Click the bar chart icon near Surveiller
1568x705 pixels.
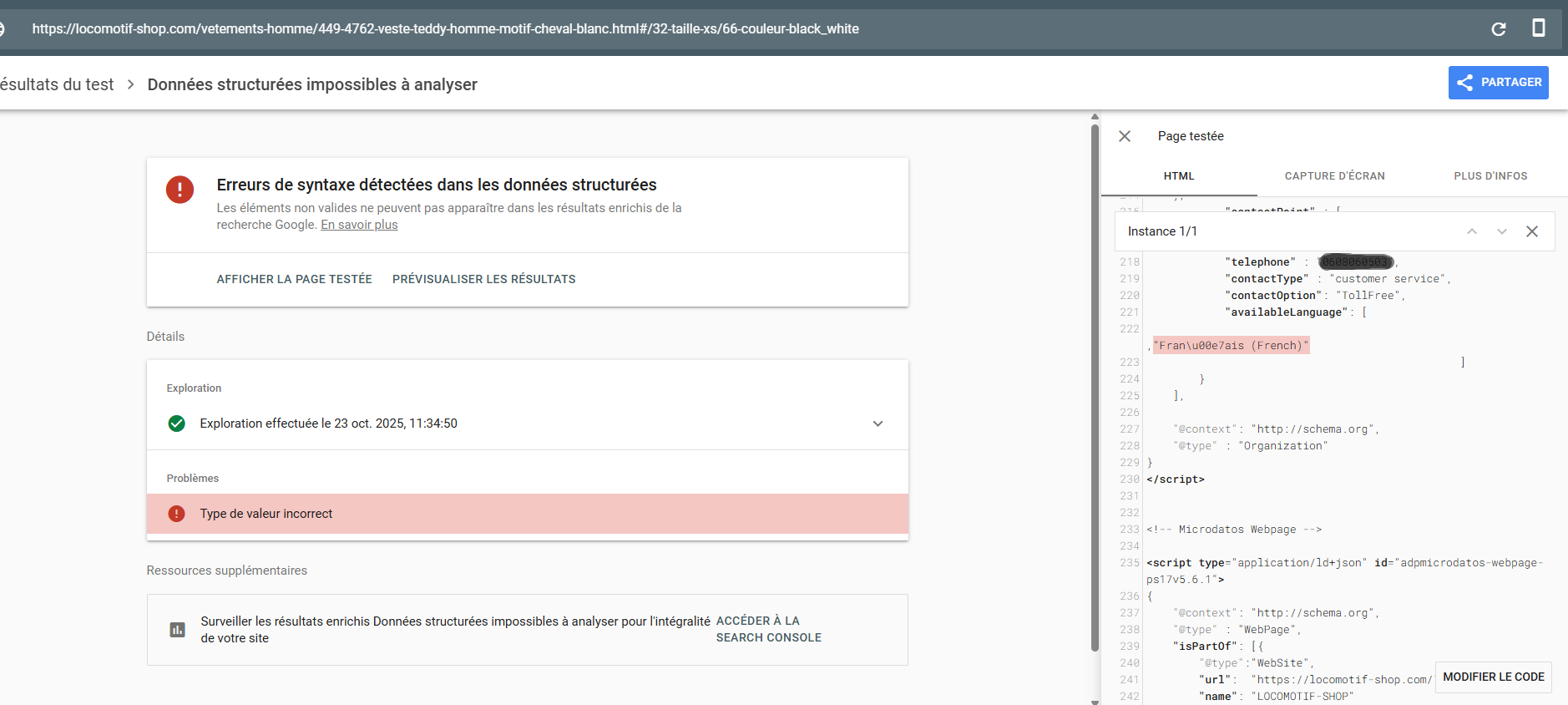[177, 630]
